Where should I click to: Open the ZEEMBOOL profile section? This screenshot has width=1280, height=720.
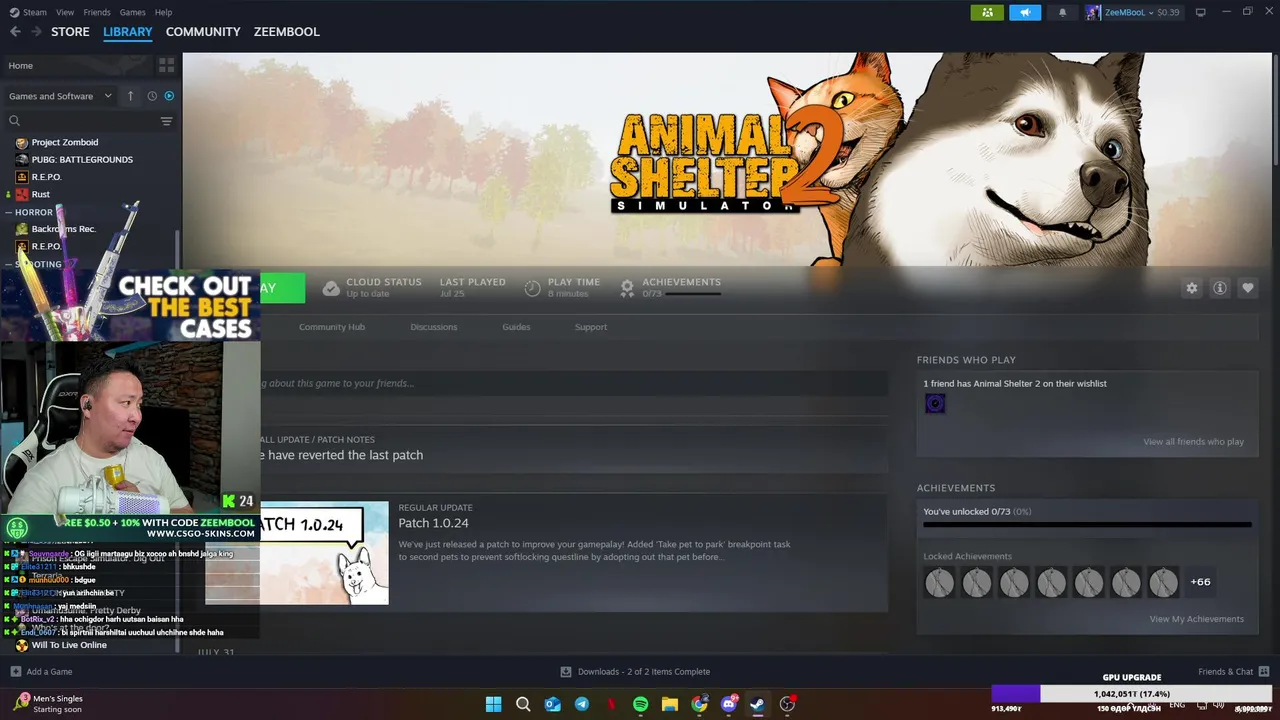pos(287,32)
